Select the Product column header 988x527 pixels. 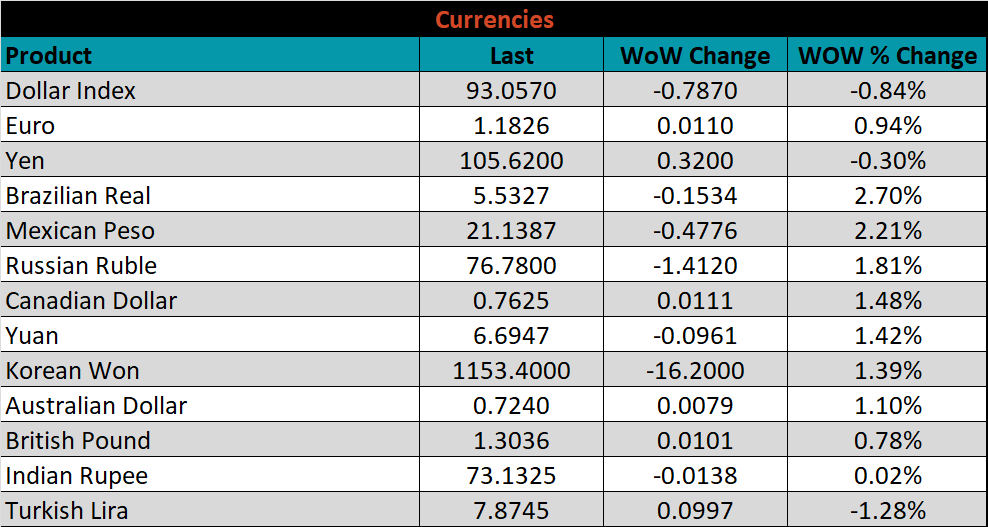[x=49, y=55]
